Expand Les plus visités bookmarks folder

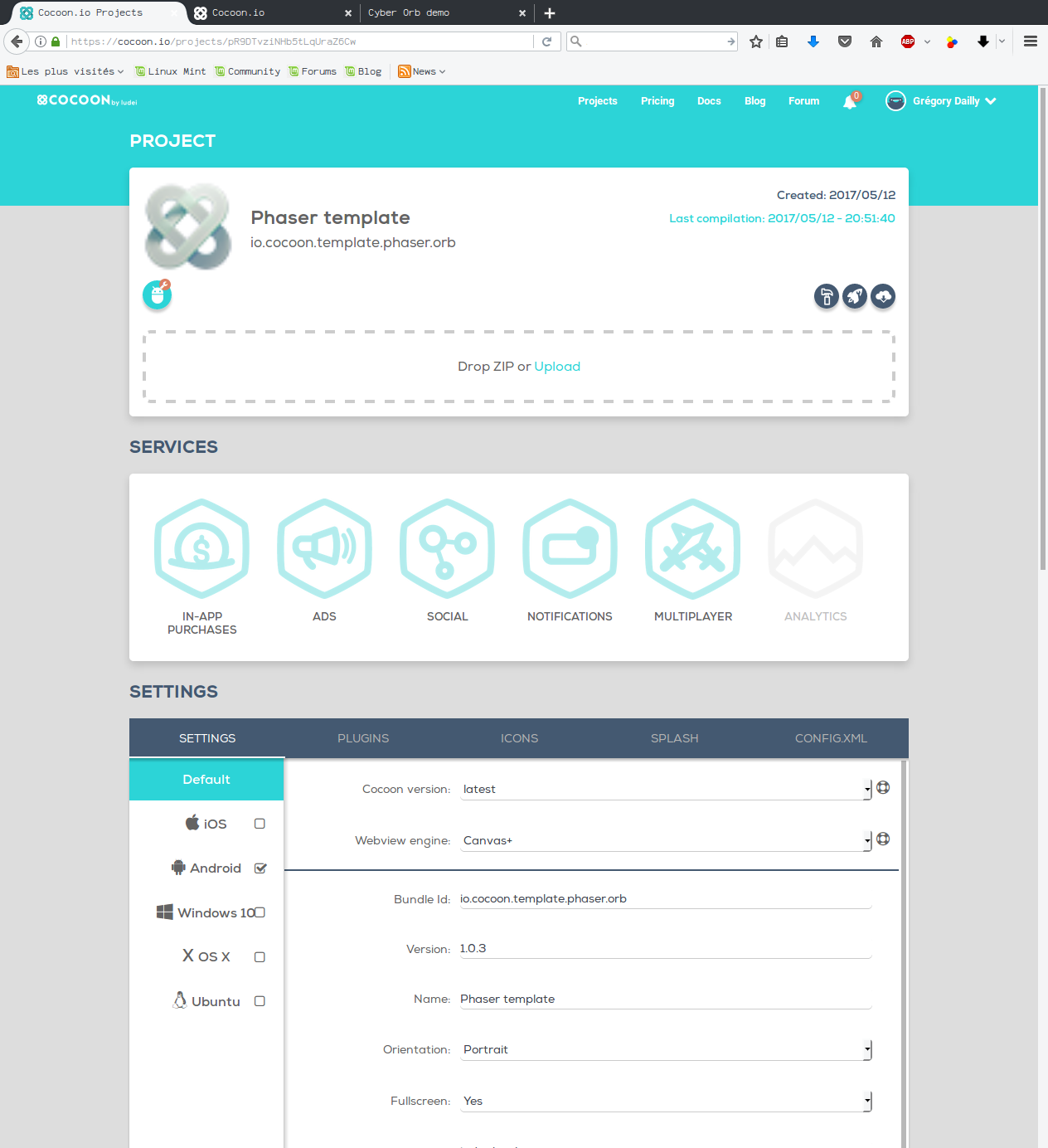pos(65,71)
